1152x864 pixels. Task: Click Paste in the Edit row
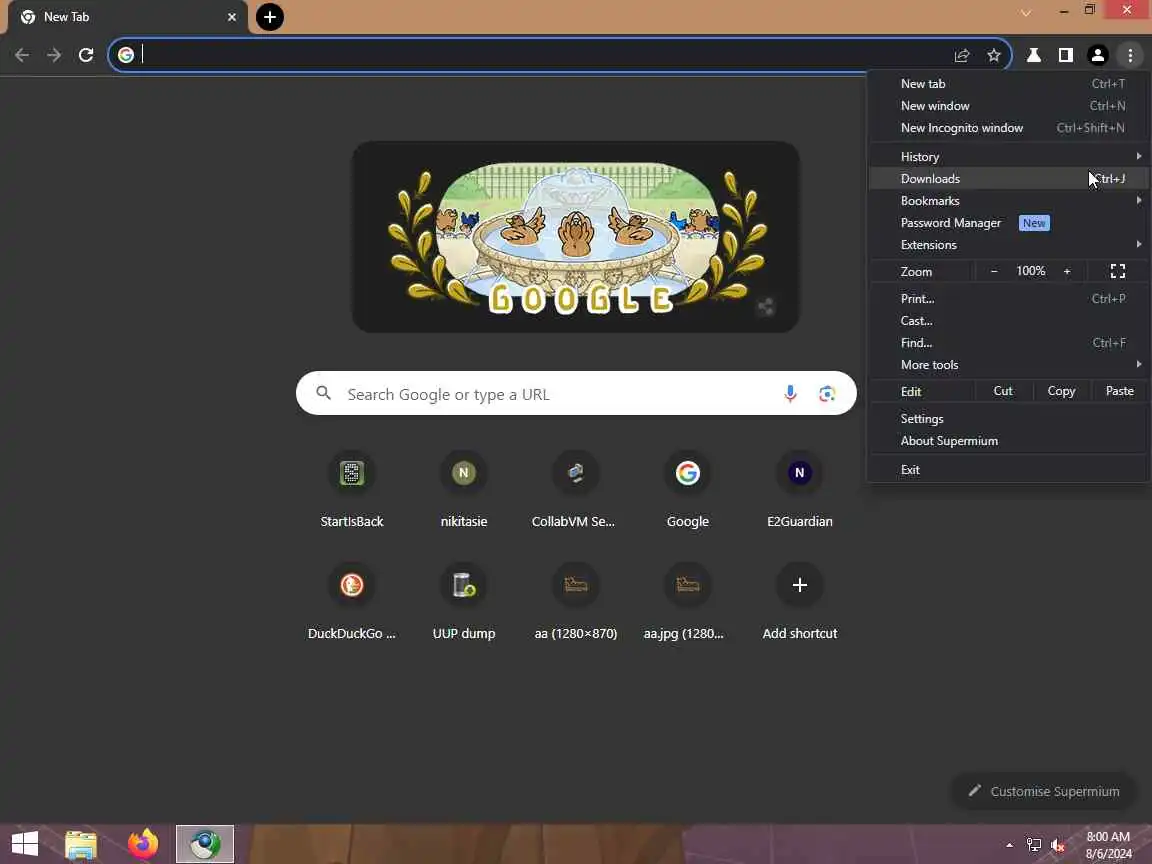click(x=1120, y=391)
